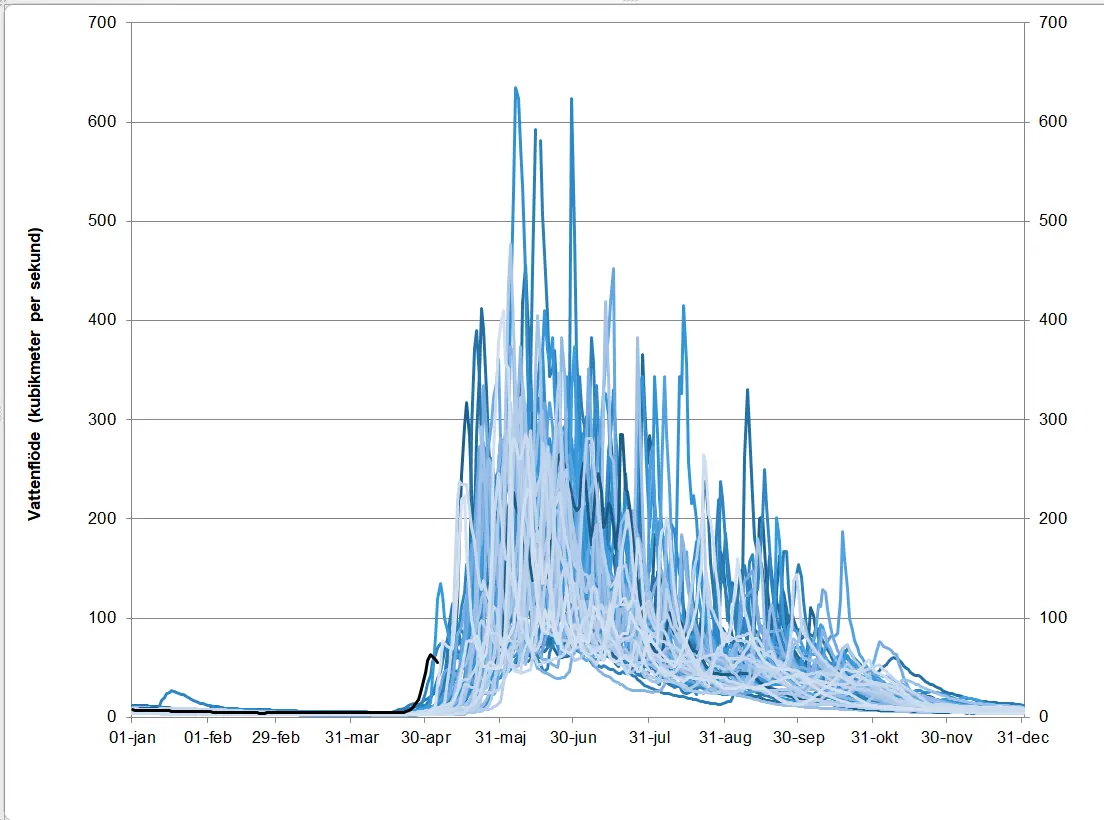This screenshot has height=820, width=1104.
Task: Select the highest peak above 600
Action: pos(516,89)
